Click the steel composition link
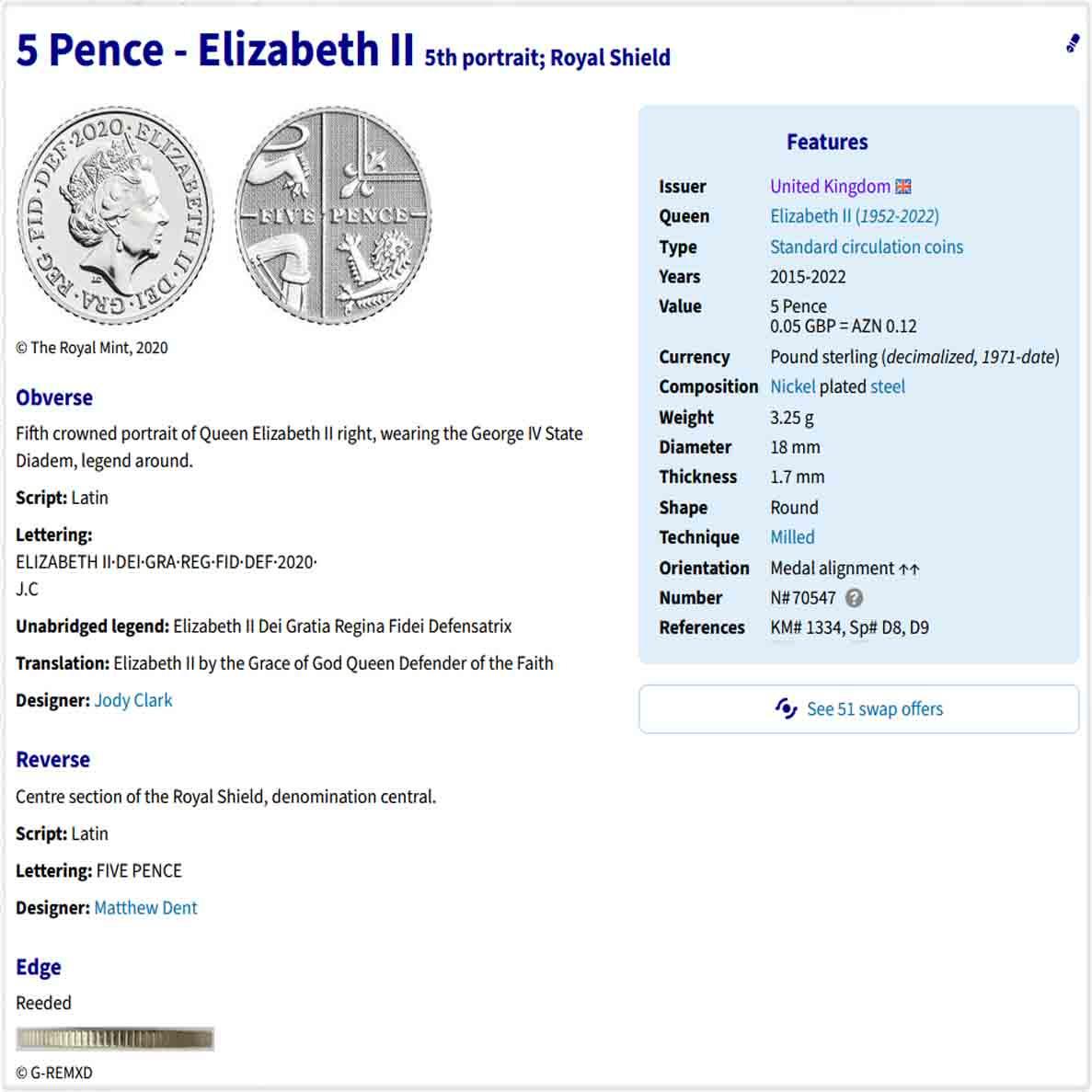Viewport: 1092px width, 1092px height. [x=887, y=386]
